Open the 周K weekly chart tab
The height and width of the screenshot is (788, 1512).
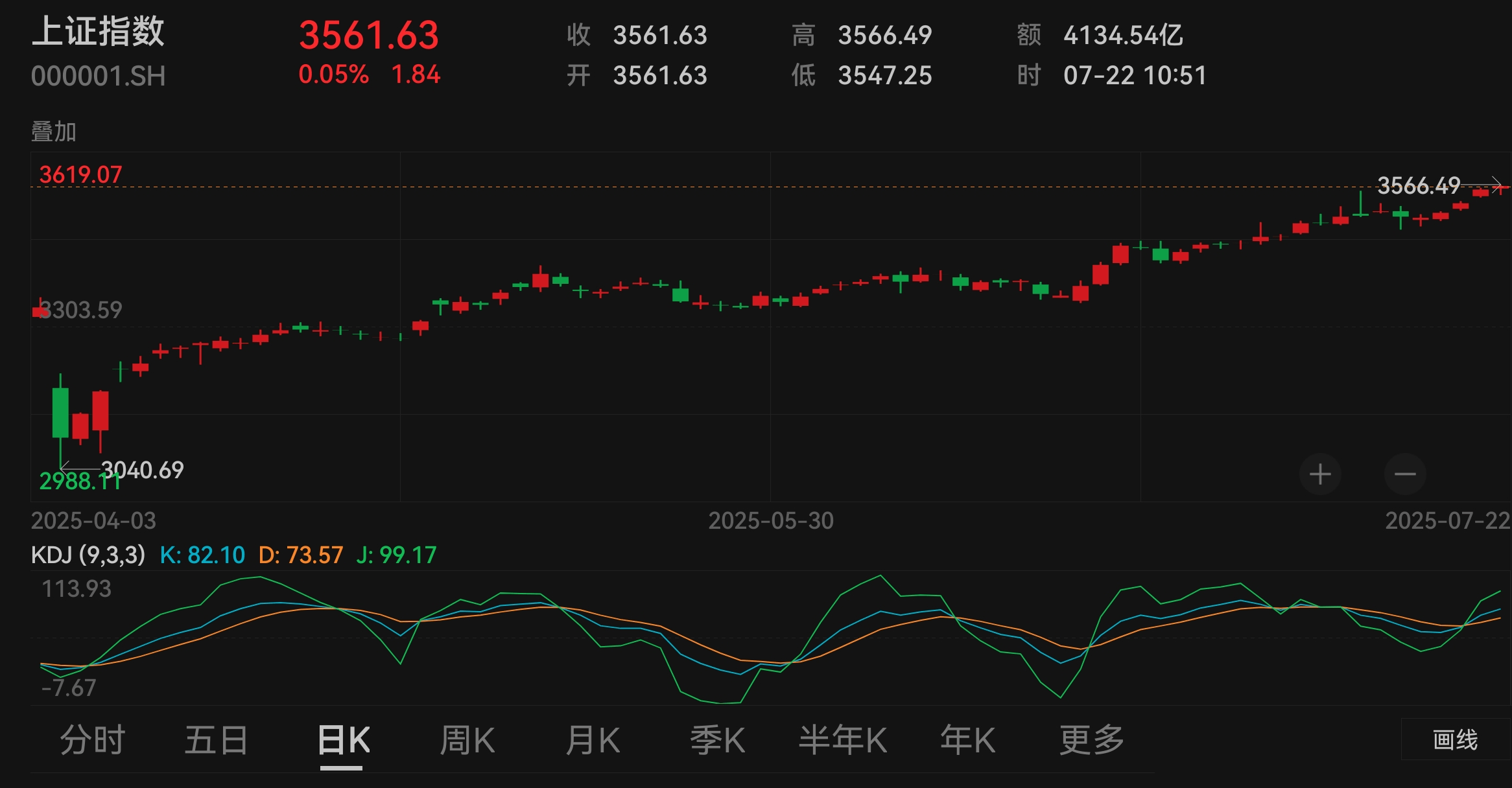[x=467, y=740]
